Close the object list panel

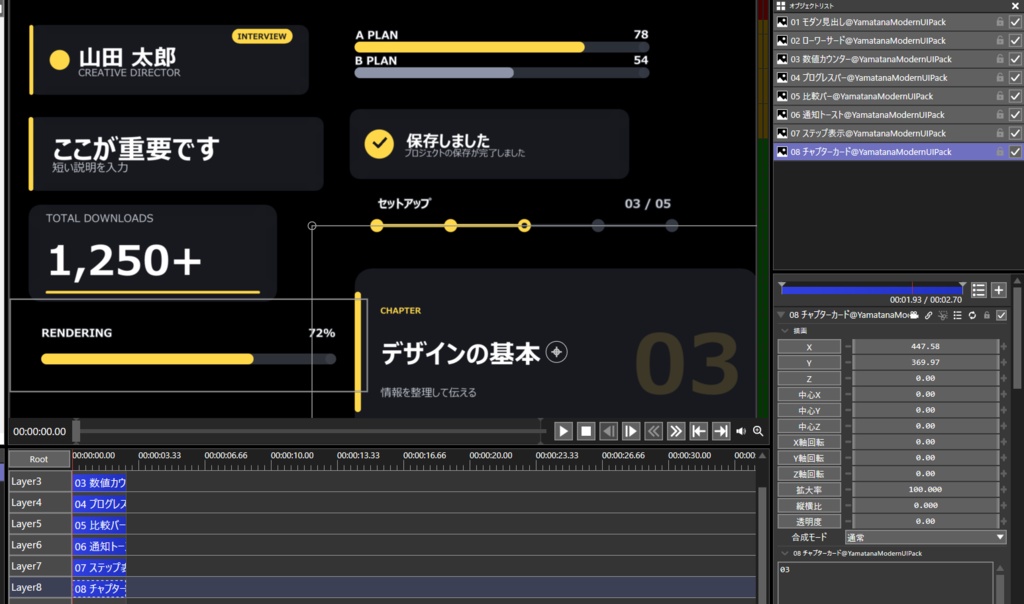point(1015,5)
